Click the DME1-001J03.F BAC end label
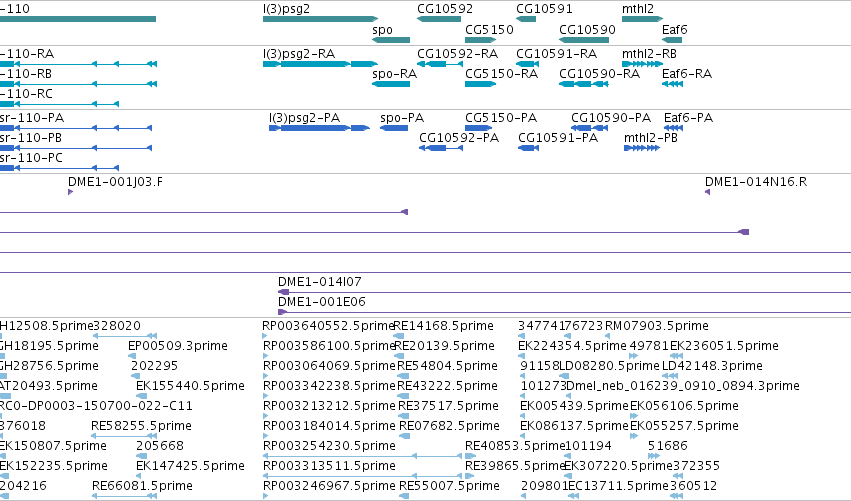The image size is (851, 501). click(x=115, y=182)
